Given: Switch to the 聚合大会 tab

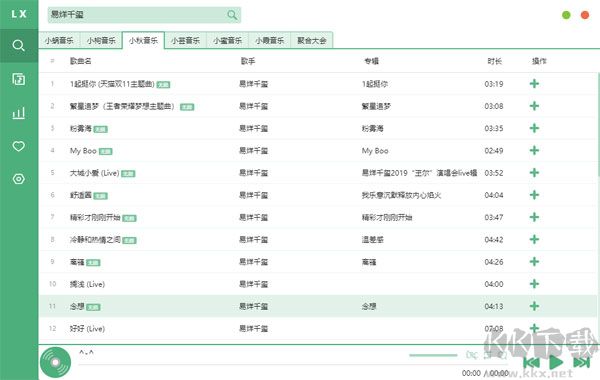Looking at the screenshot, I should 311,40.
